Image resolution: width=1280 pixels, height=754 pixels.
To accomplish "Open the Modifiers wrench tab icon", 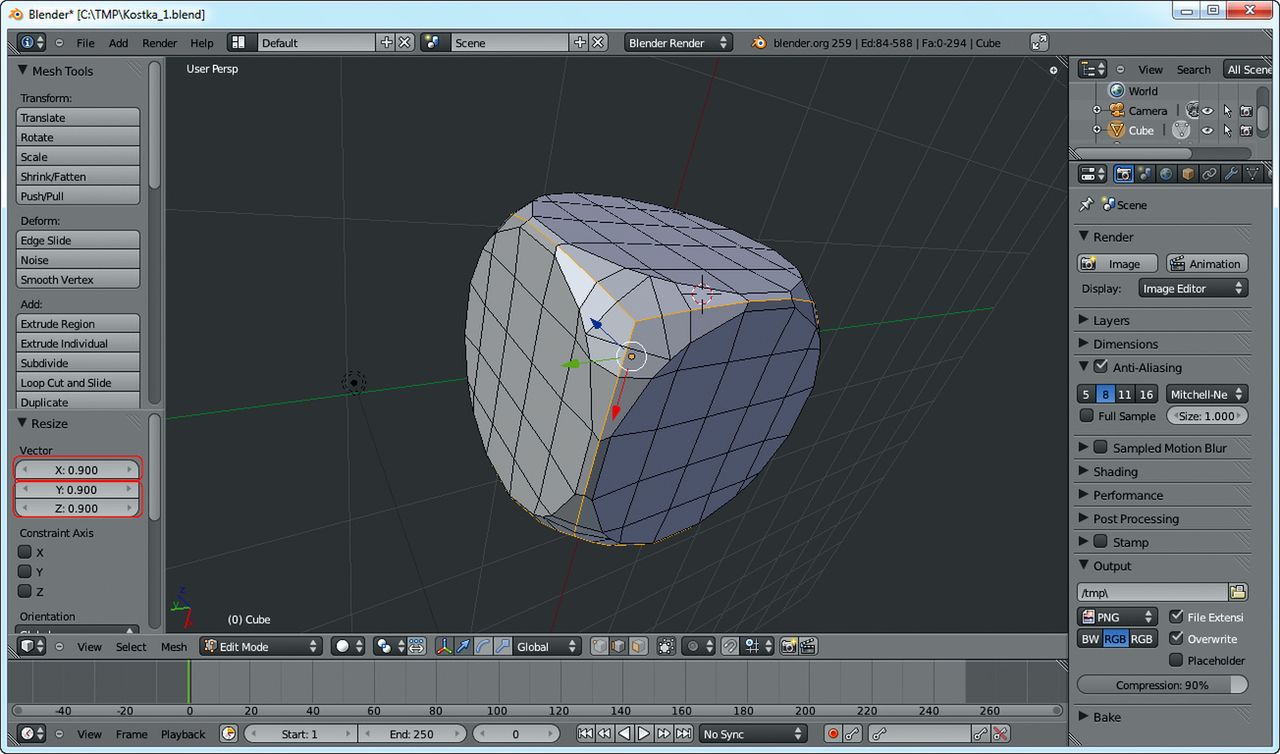I will (x=1230, y=174).
